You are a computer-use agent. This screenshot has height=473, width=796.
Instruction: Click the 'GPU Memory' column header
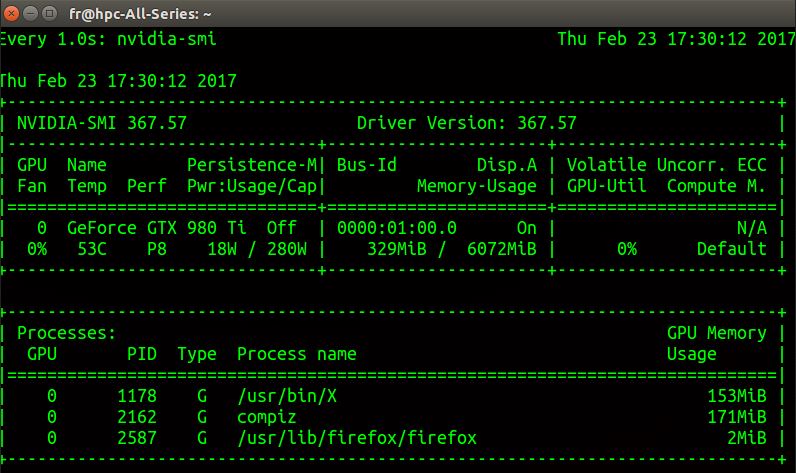[x=716, y=333]
